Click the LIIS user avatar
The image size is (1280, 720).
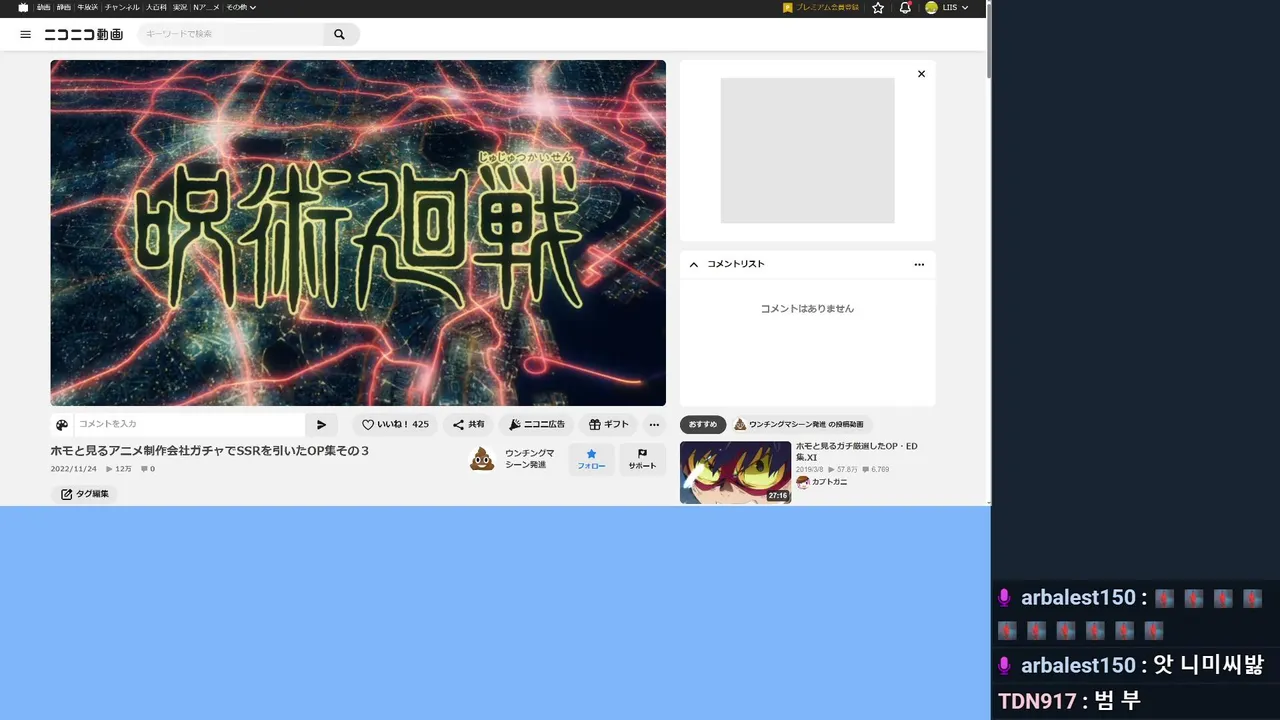[x=931, y=7]
